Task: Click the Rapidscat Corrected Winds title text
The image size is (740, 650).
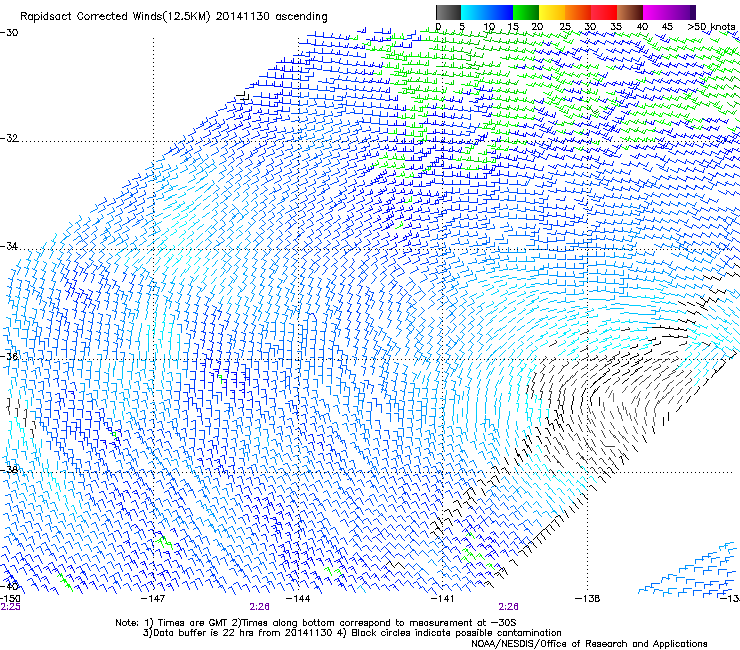Action: click(x=174, y=17)
